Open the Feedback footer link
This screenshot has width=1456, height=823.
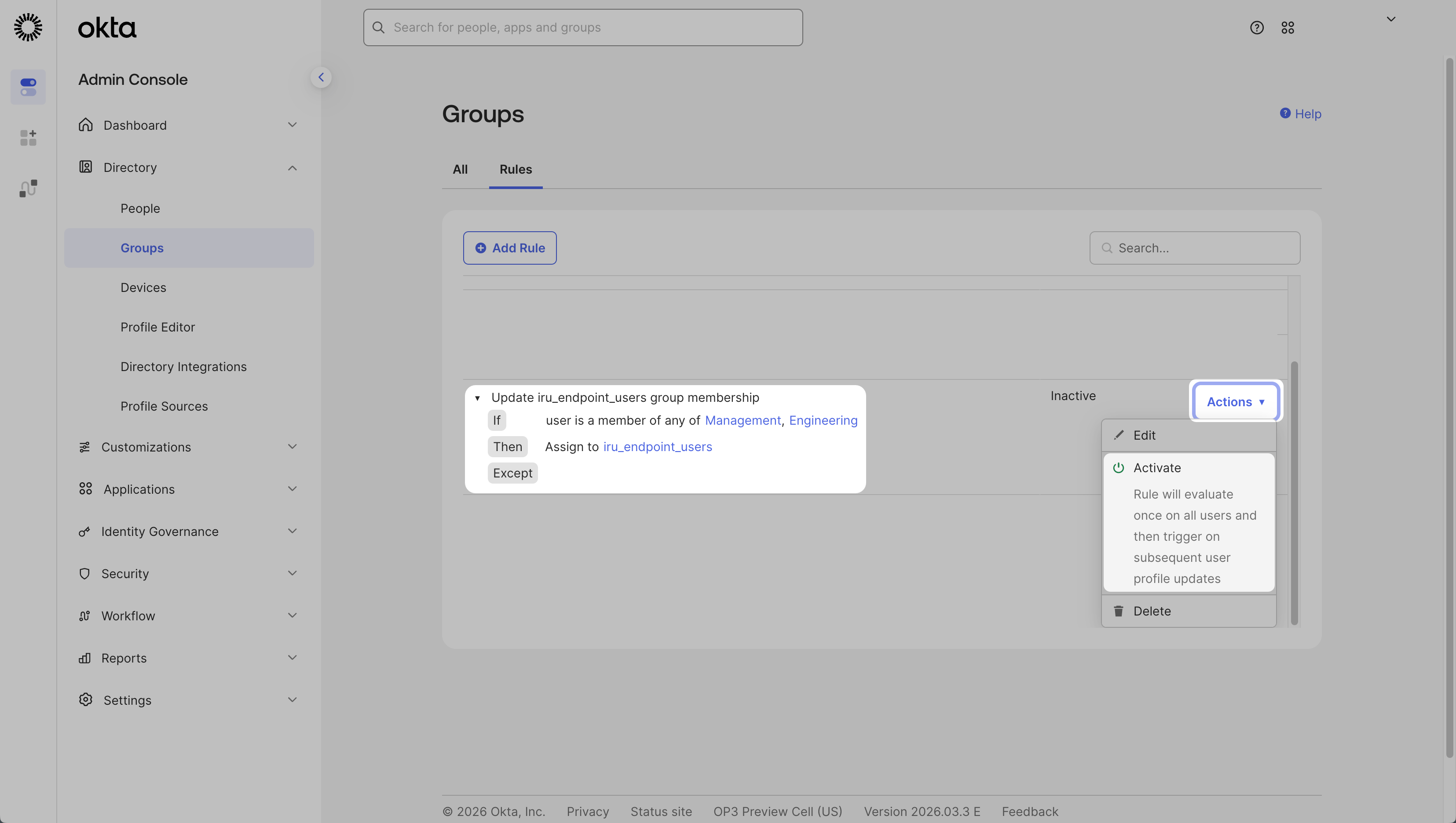coord(1030,811)
